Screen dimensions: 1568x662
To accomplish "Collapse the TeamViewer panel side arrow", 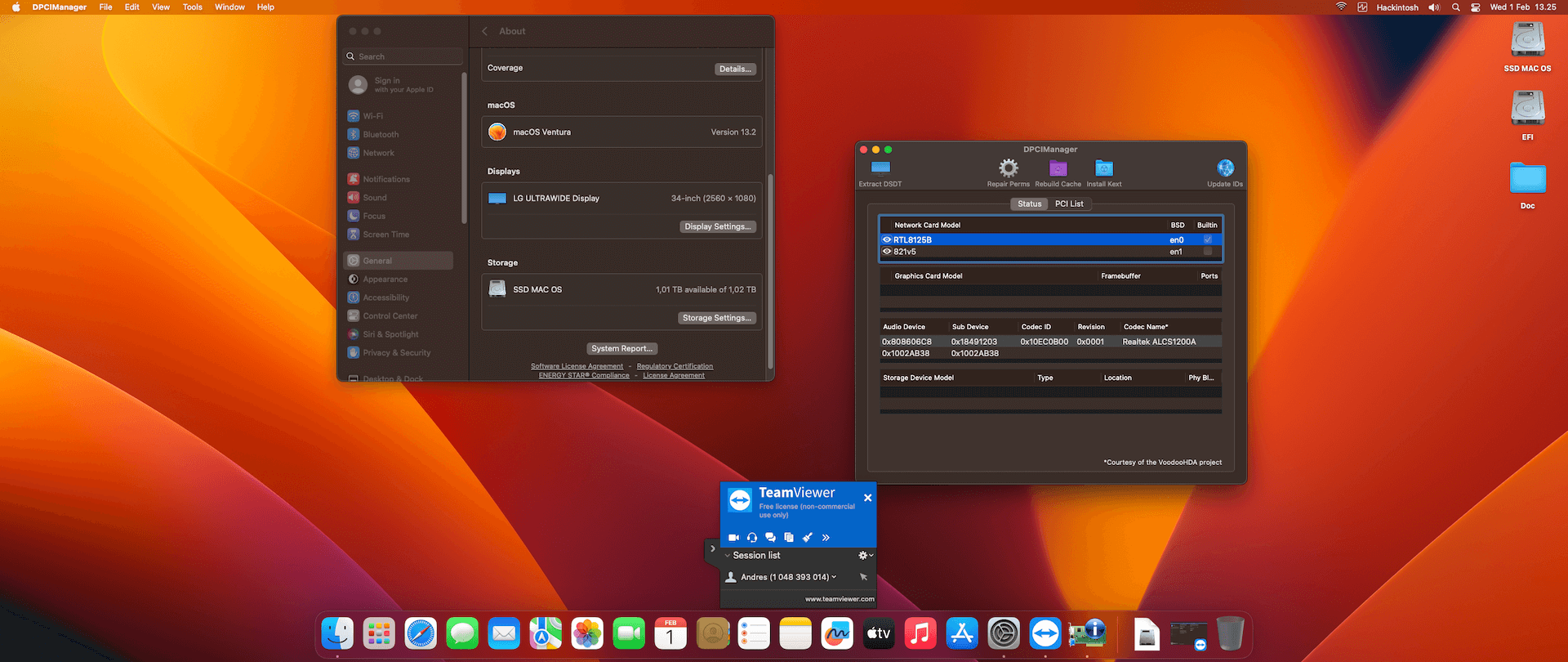I will (x=712, y=549).
